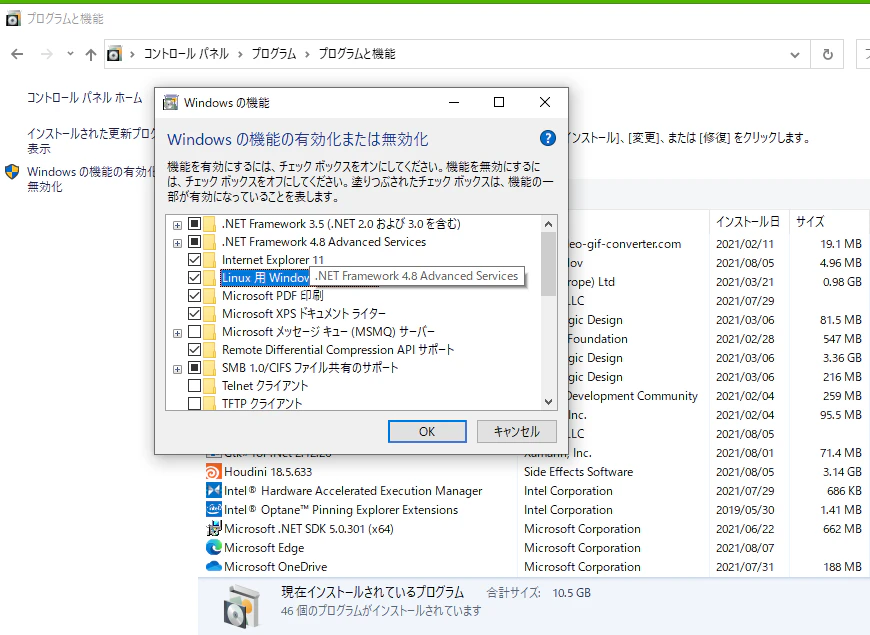
Task: Click the Intel Optane Pinning Explorer Extensions icon
Action: (x=214, y=510)
